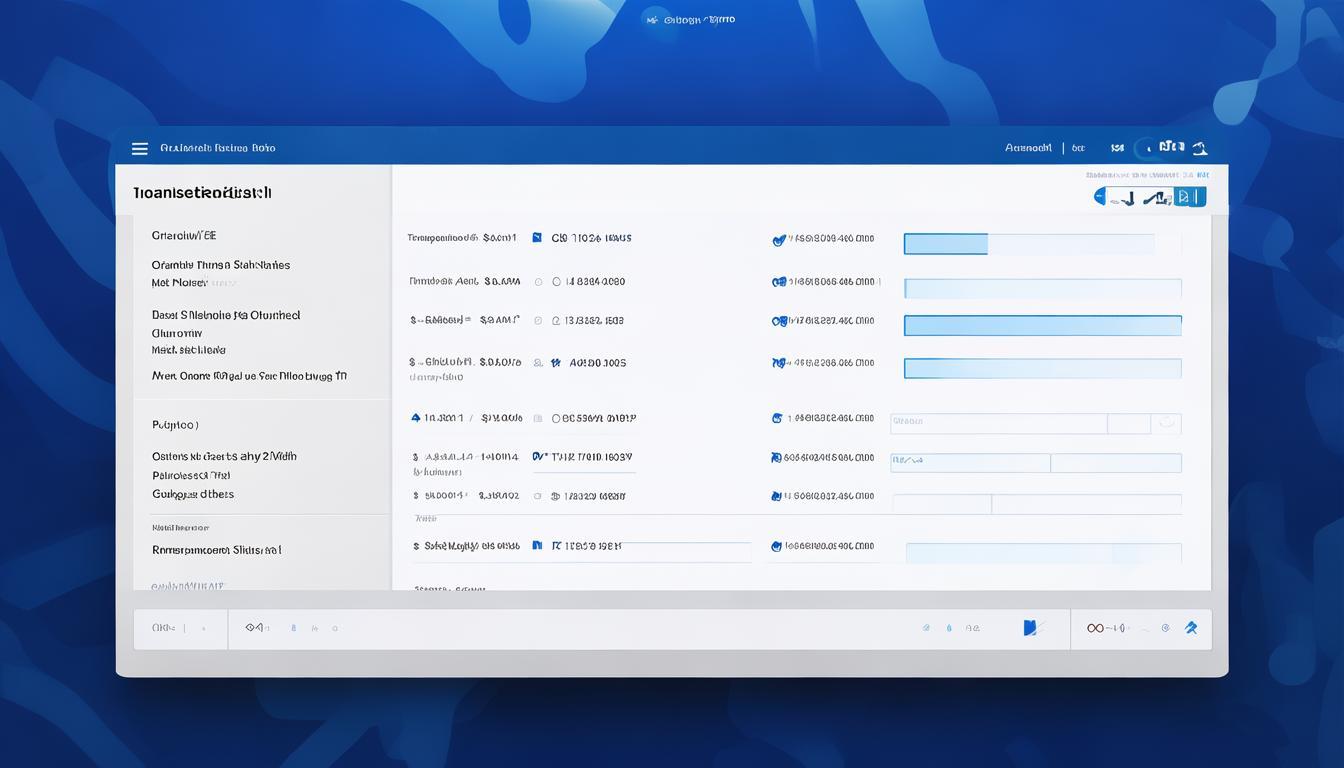Toggle the right-column blue check in the third row

779,321
